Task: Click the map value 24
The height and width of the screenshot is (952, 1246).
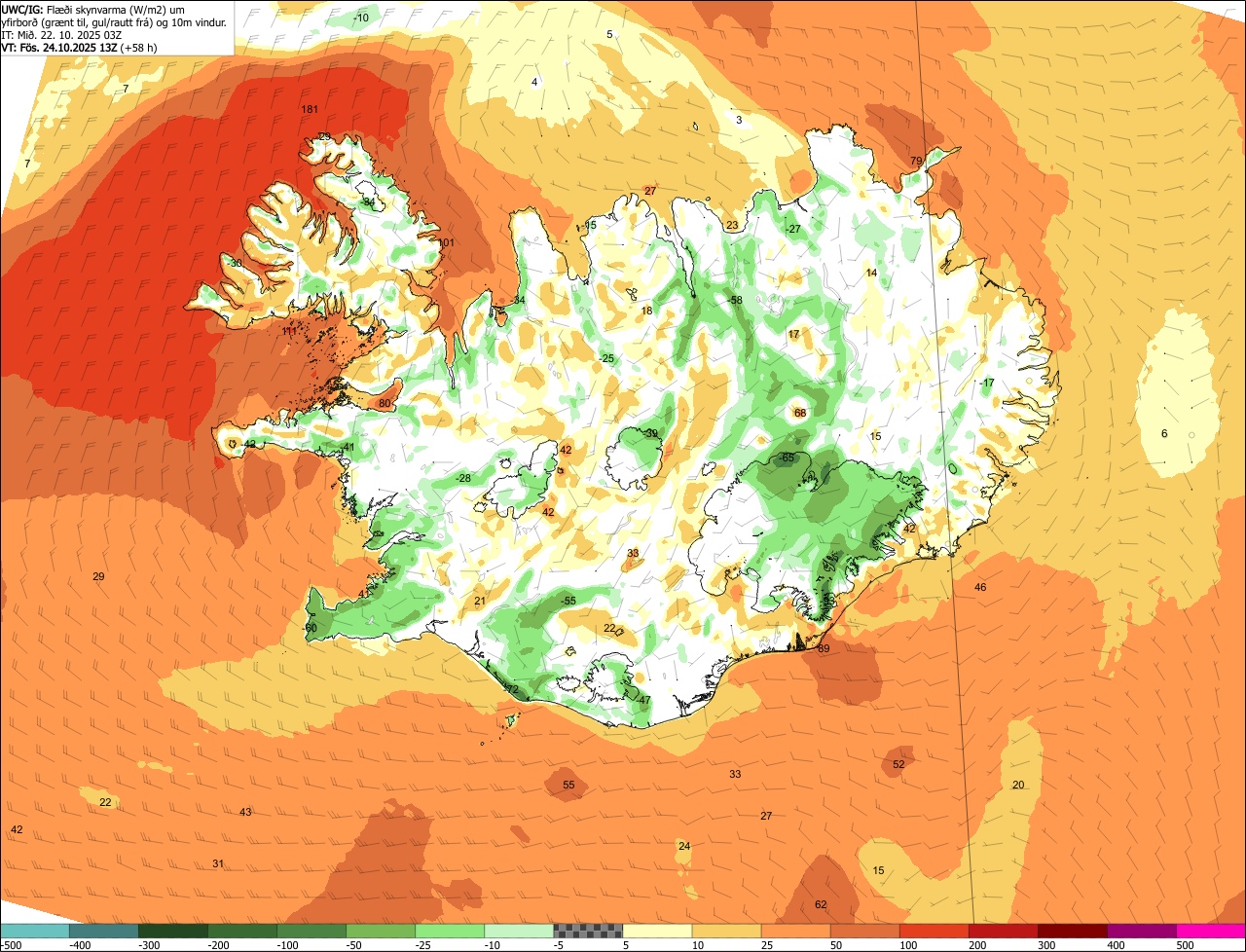Action: click(x=684, y=846)
